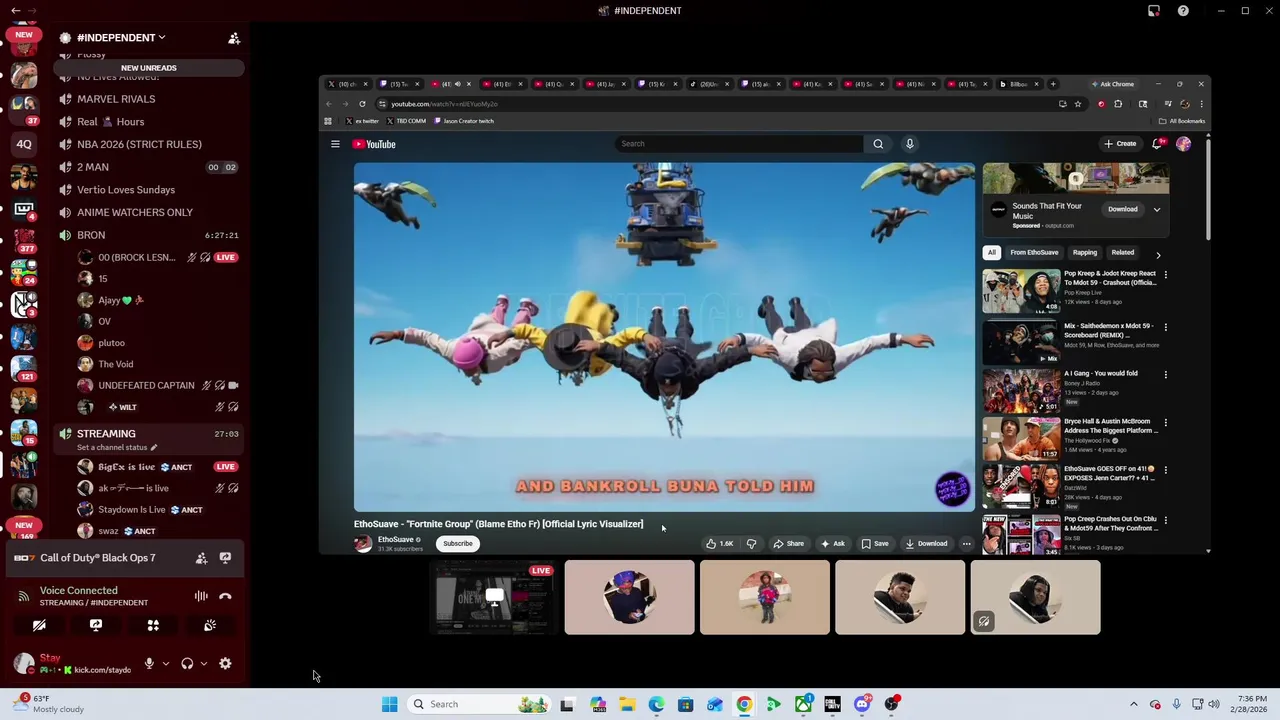Expand sponsored ad chevron next to Download
Viewport: 1280px width, 720px height.
tap(1157, 210)
